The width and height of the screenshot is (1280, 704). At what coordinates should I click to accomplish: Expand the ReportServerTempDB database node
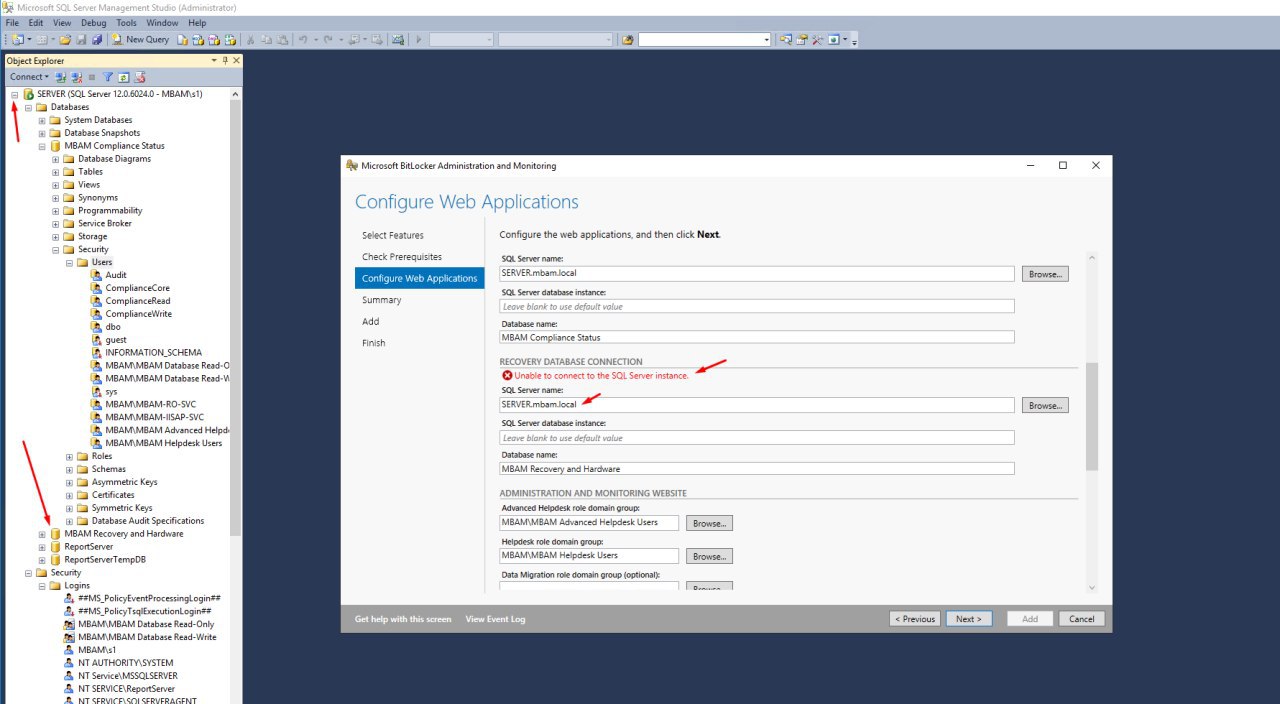[42, 560]
